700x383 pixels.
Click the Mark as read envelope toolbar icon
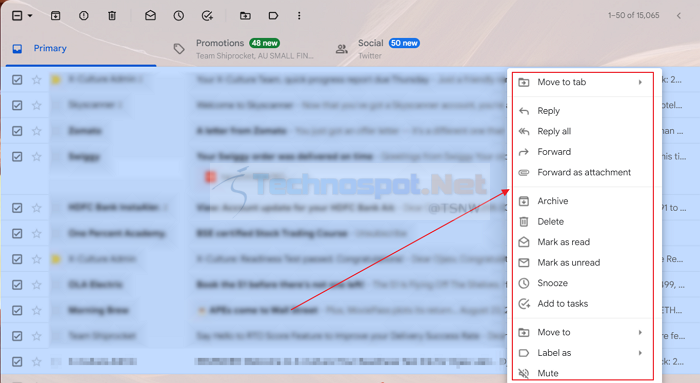coord(150,16)
